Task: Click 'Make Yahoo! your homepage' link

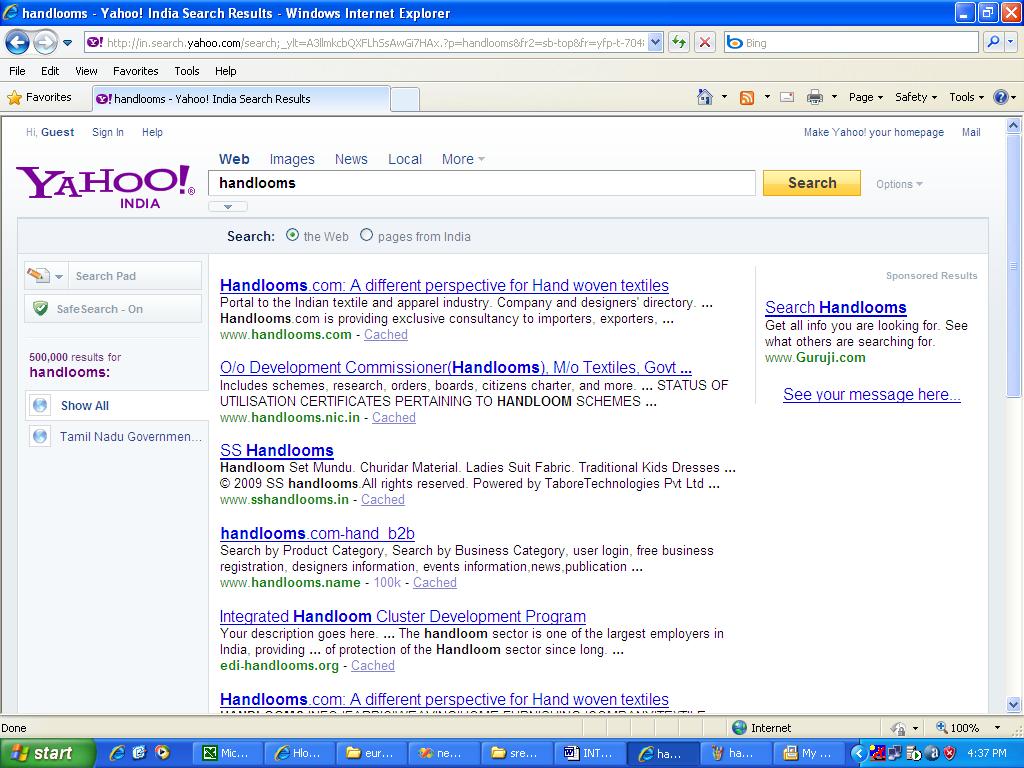Action: pos(874,132)
